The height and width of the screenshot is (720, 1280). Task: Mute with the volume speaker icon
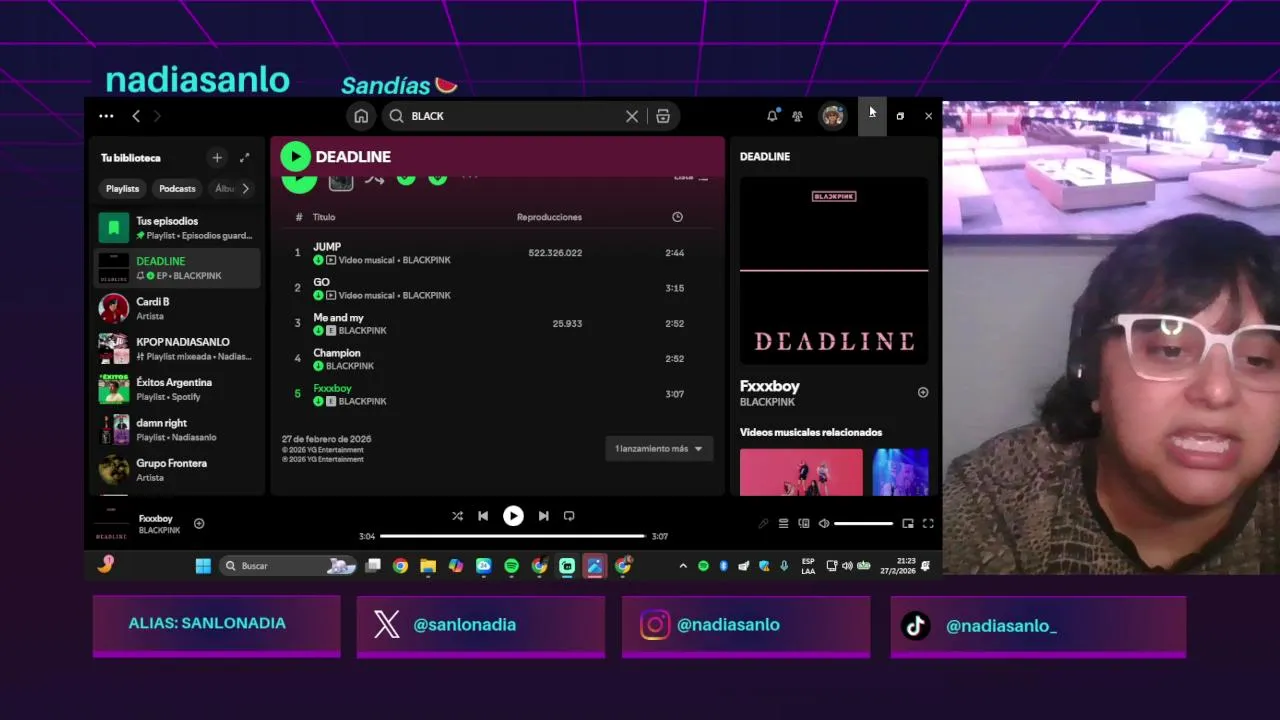[x=824, y=523]
